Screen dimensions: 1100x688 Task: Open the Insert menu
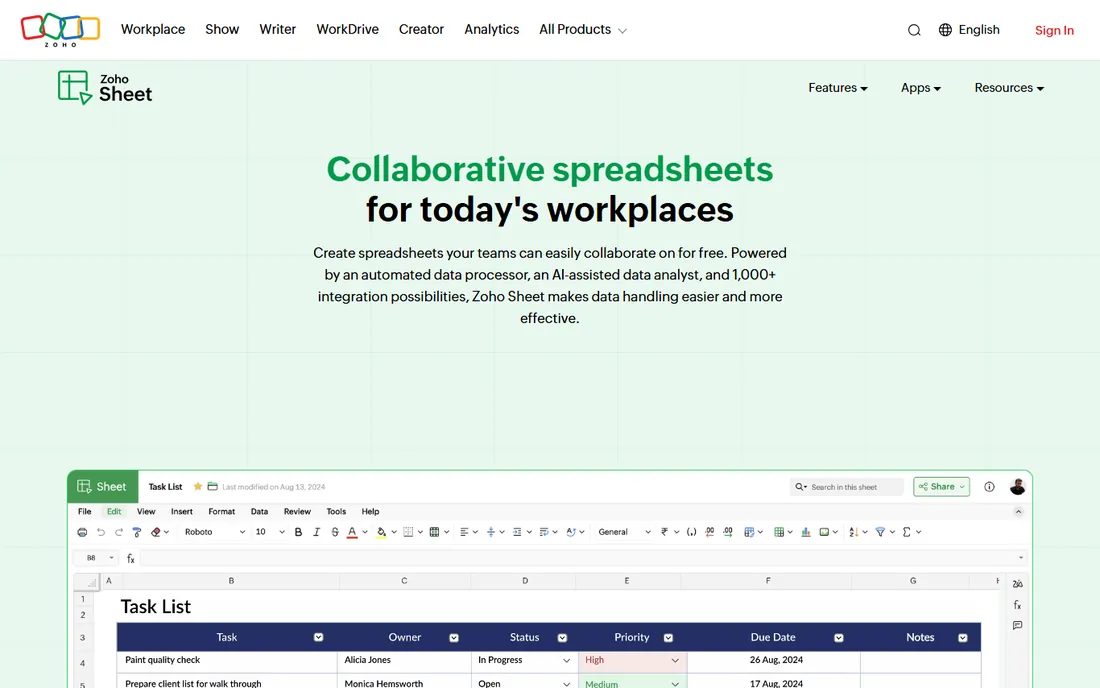pyautogui.click(x=182, y=512)
